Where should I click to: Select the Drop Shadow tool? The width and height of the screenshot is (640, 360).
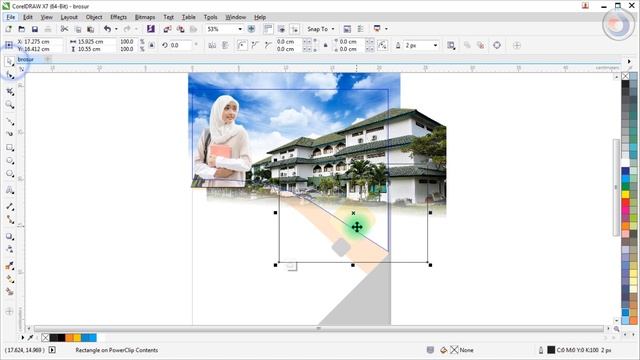pyautogui.click(x=10, y=236)
